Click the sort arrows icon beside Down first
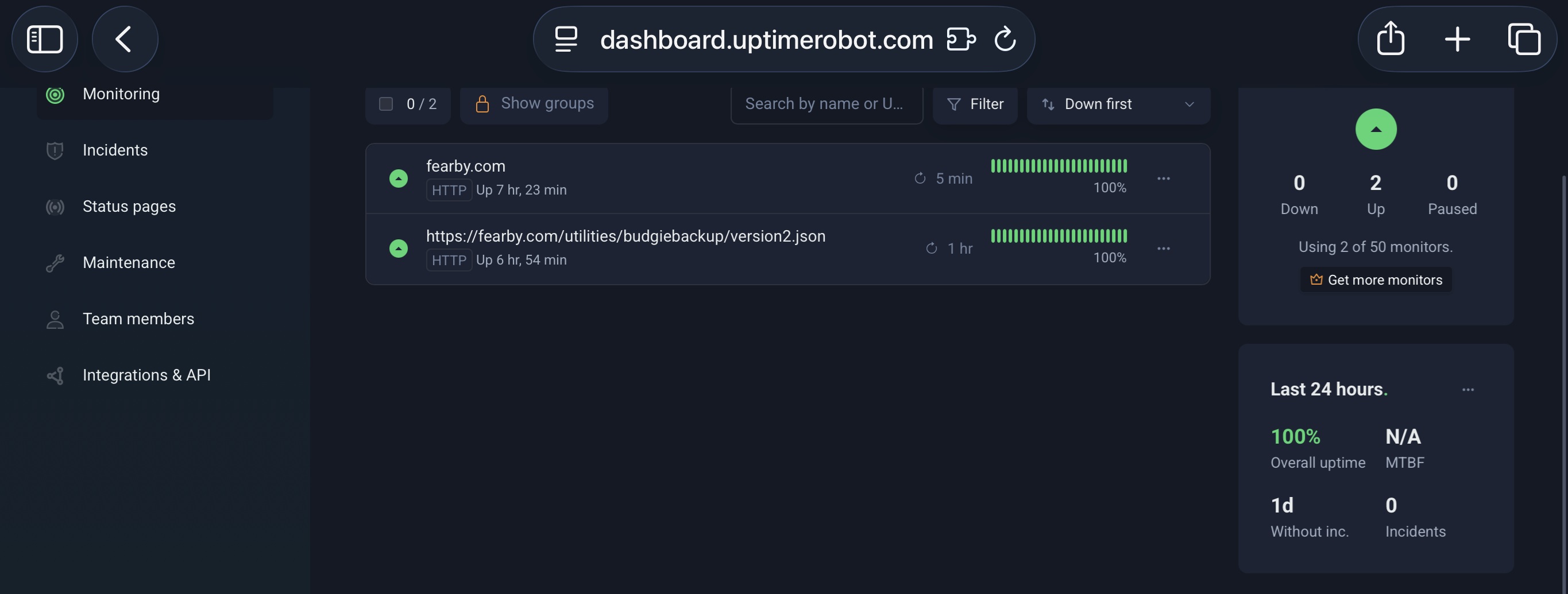The image size is (1568, 594). pos(1048,104)
